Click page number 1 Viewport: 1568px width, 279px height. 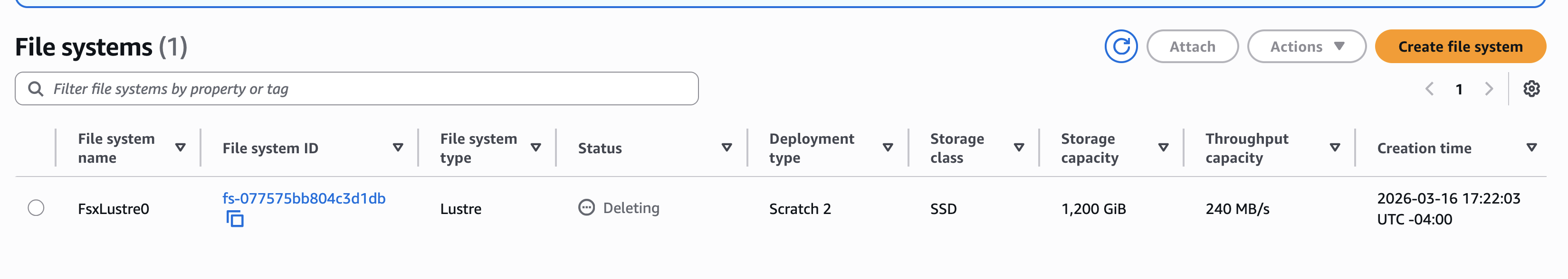pos(1459,89)
